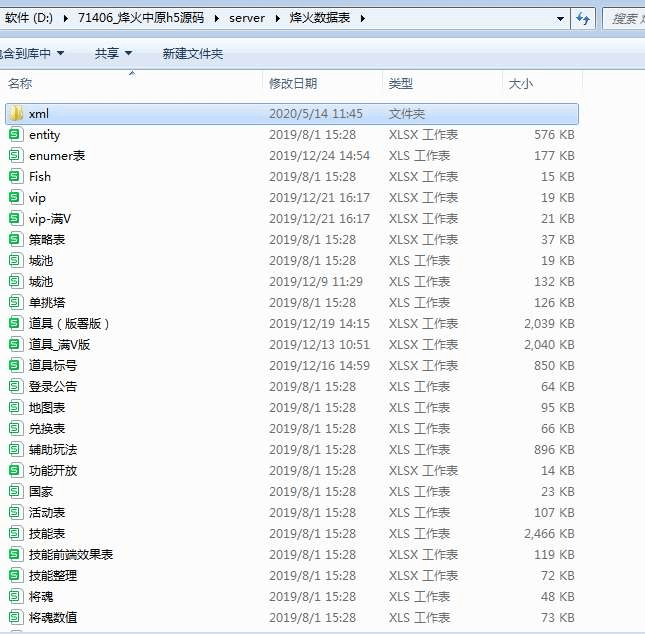The height and width of the screenshot is (634, 645).
Task: Expand the arrow after server breadcrumb
Action: click(277, 19)
